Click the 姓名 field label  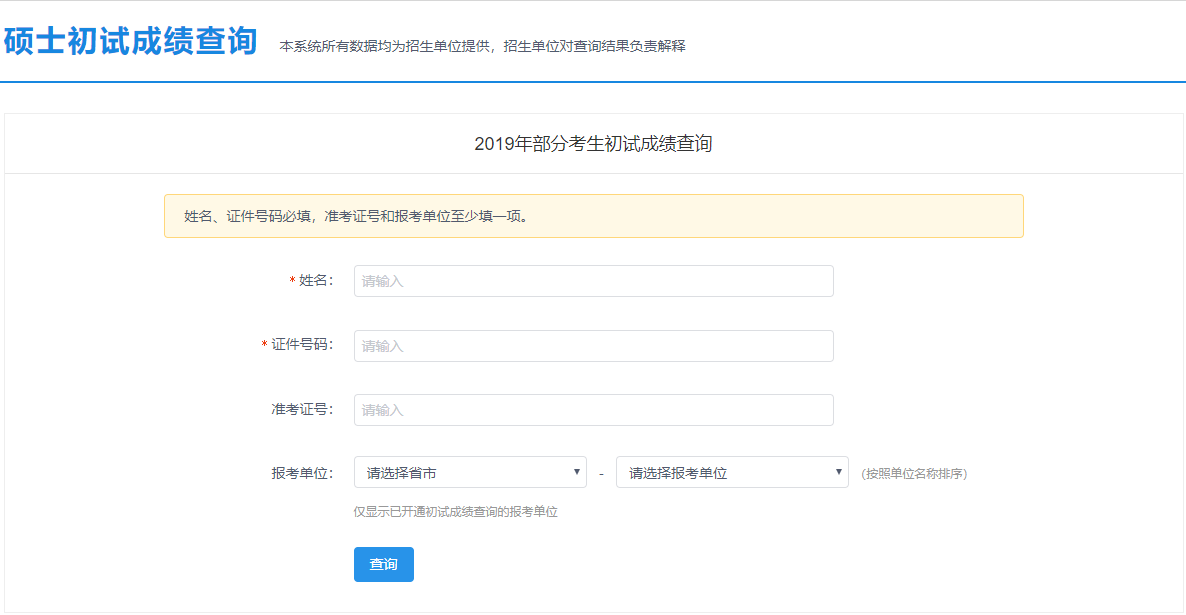pyautogui.click(x=315, y=281)
